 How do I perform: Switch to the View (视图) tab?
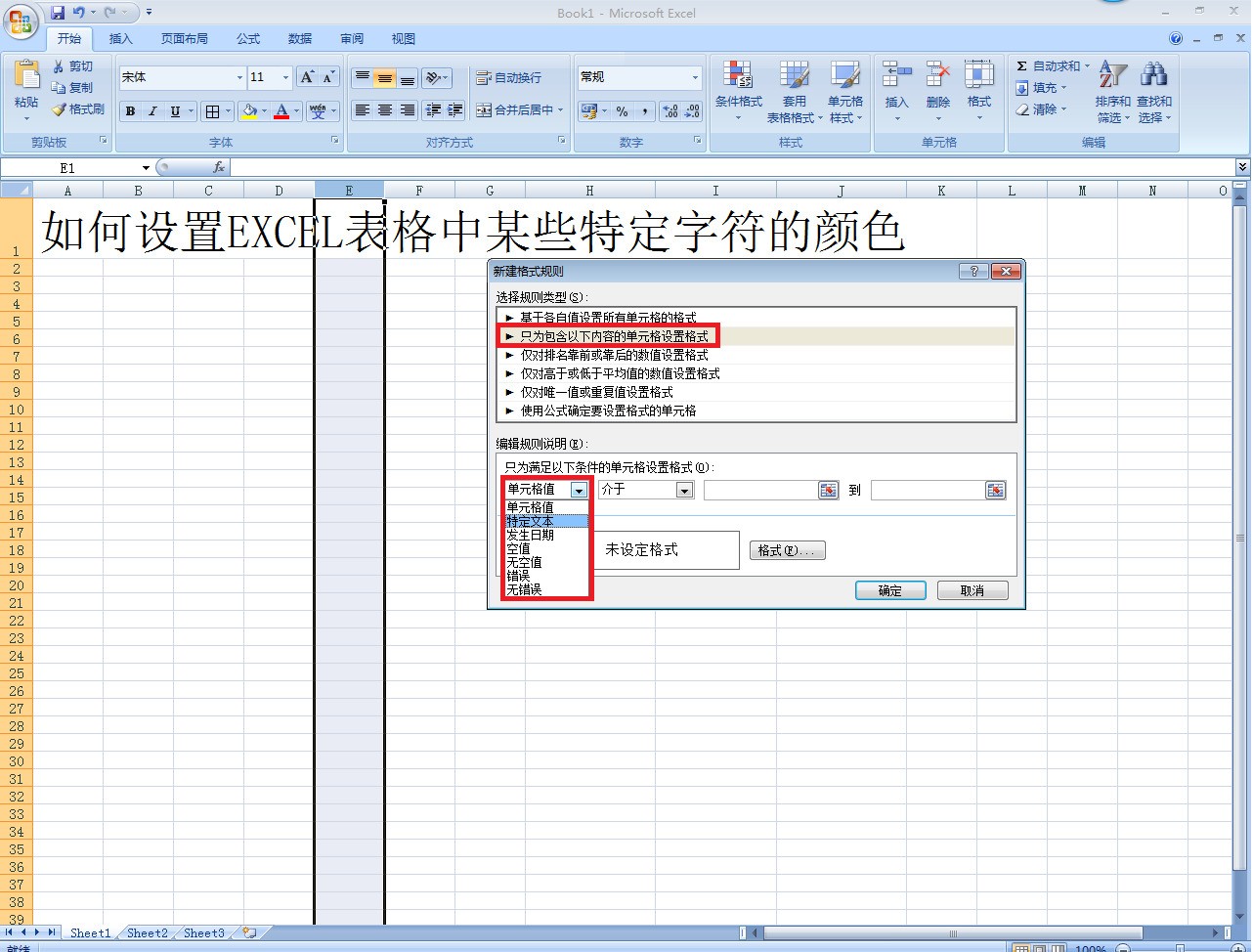pyautogui.click(x=404, y=39)
